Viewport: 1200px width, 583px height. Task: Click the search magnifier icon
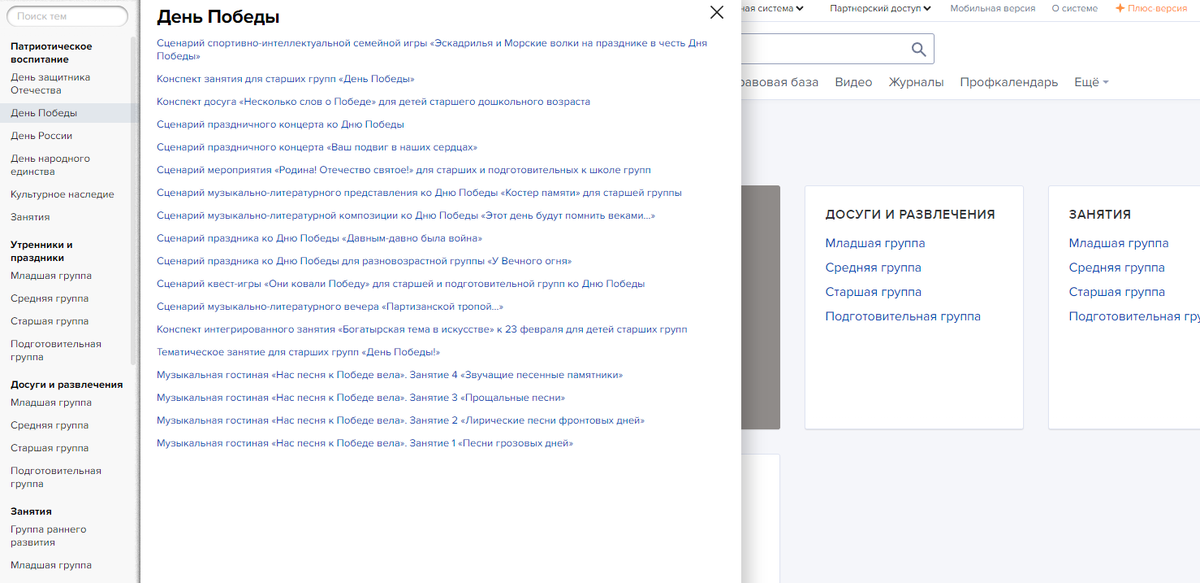pos(919,49)
